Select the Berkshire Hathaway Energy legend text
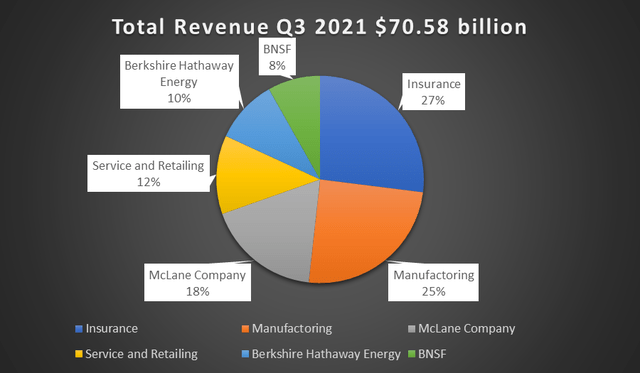This screenshot has width=640, height=373. pos(326,354)
